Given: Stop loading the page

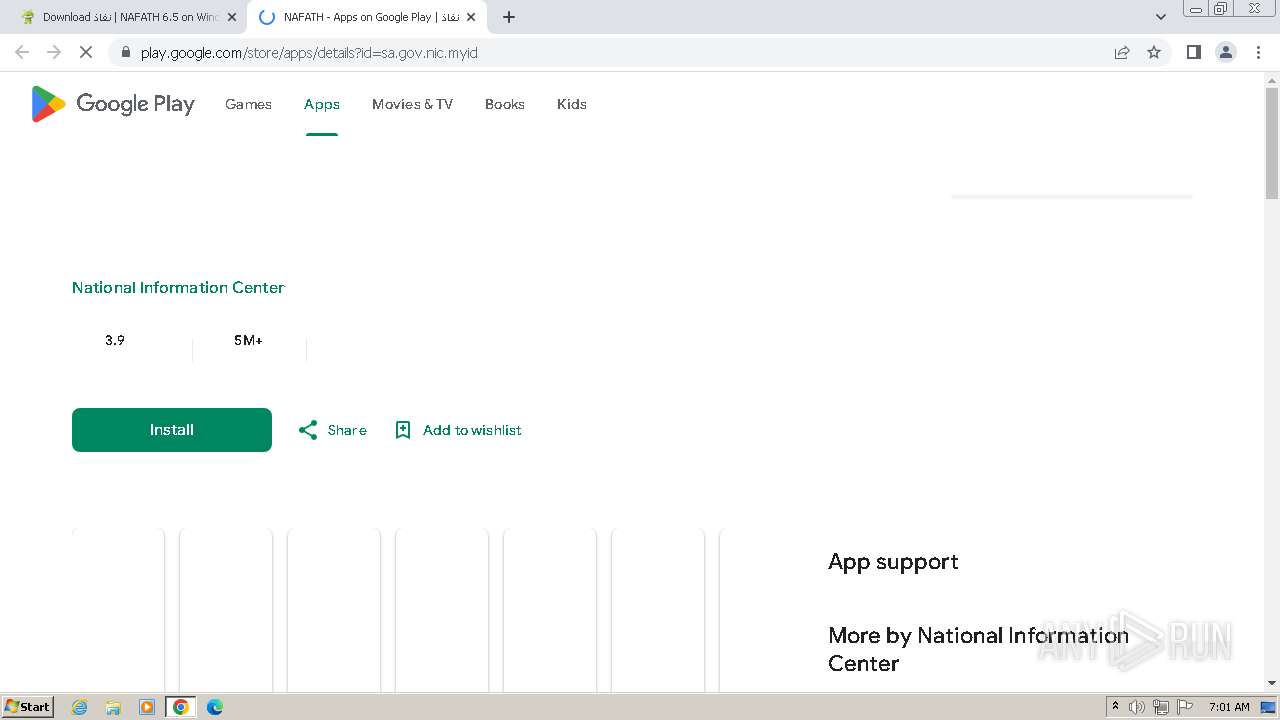Looking at the screenshot, I should (x=86, y=52).
